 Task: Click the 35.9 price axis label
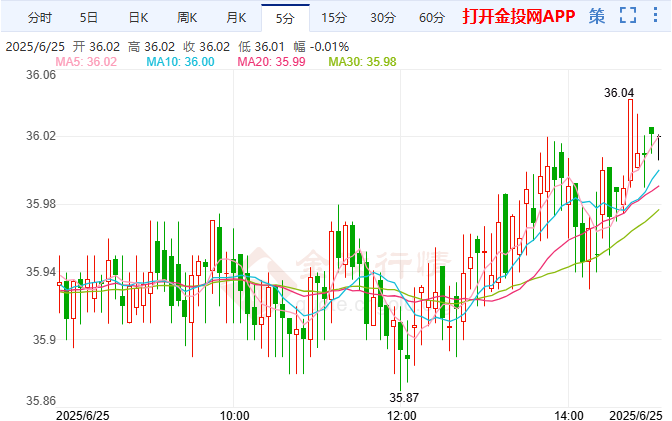pos(44,340)
